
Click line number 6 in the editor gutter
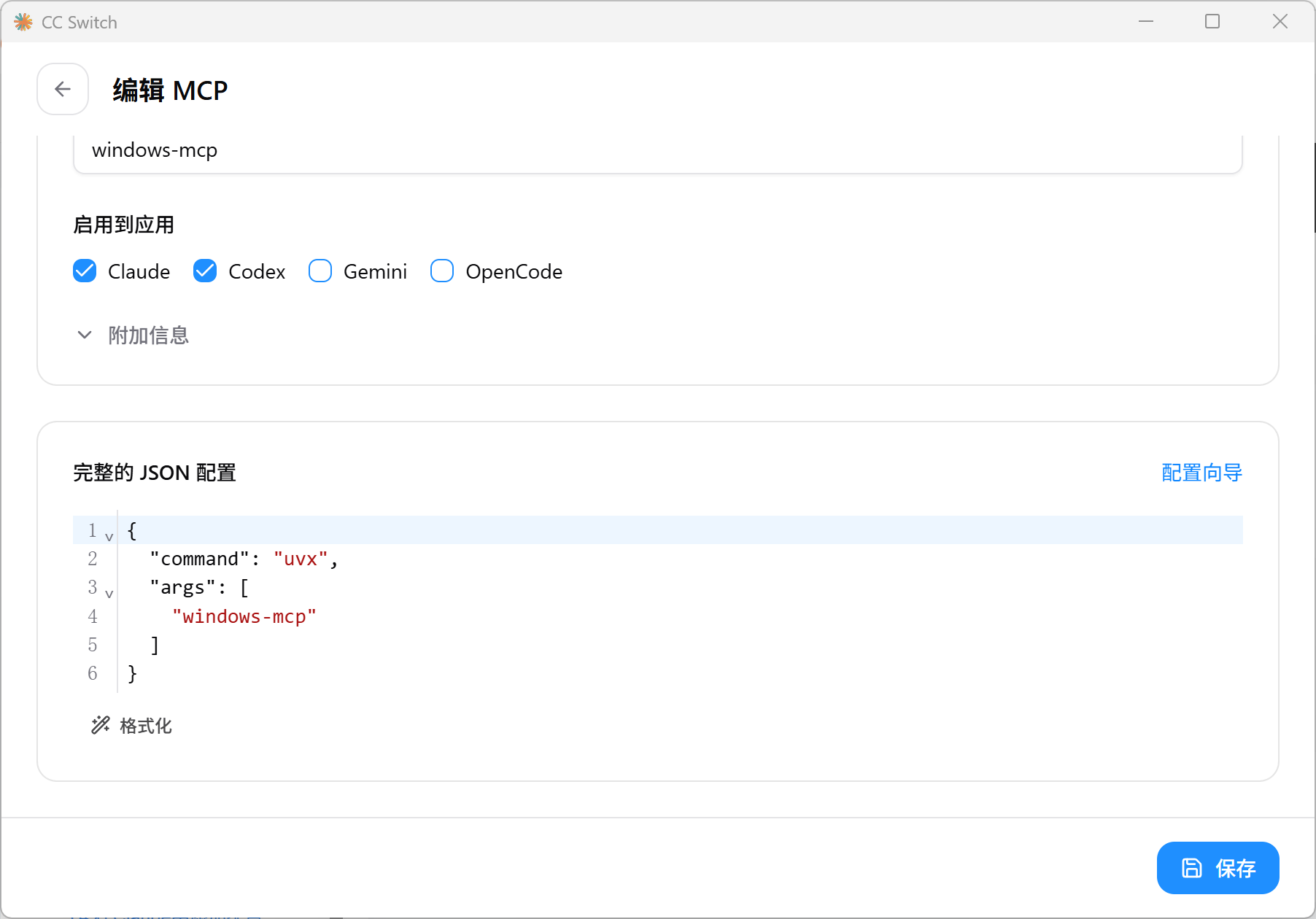tap(93, 673)
